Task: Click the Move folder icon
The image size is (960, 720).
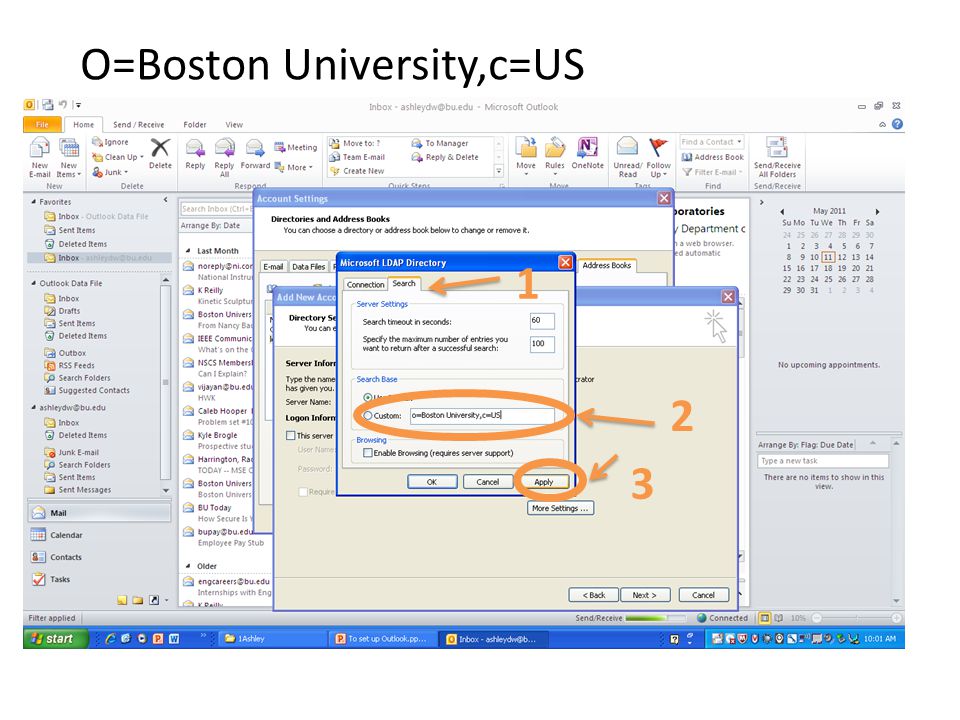Action: (x=525, y=148)
